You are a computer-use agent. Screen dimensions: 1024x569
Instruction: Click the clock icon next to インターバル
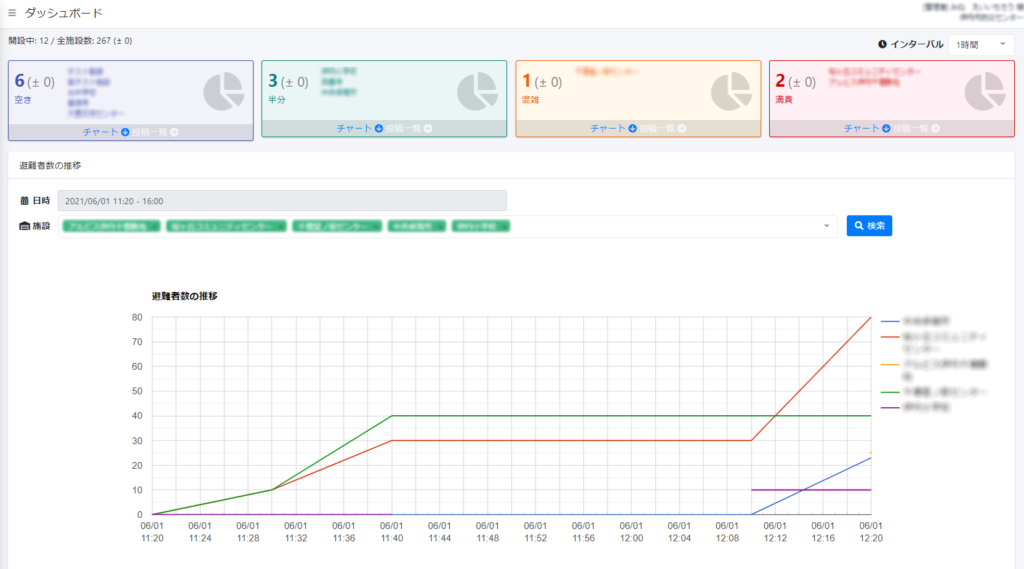[x=882, y=44]
